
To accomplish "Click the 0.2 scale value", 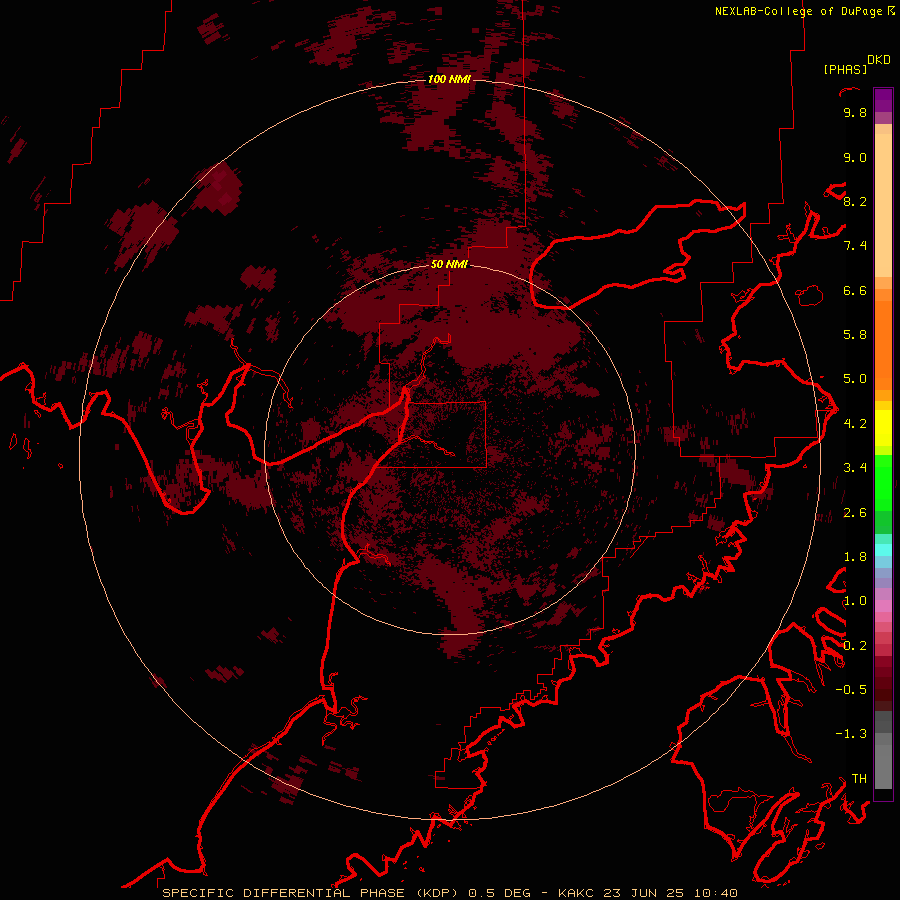I will (855, 646).
